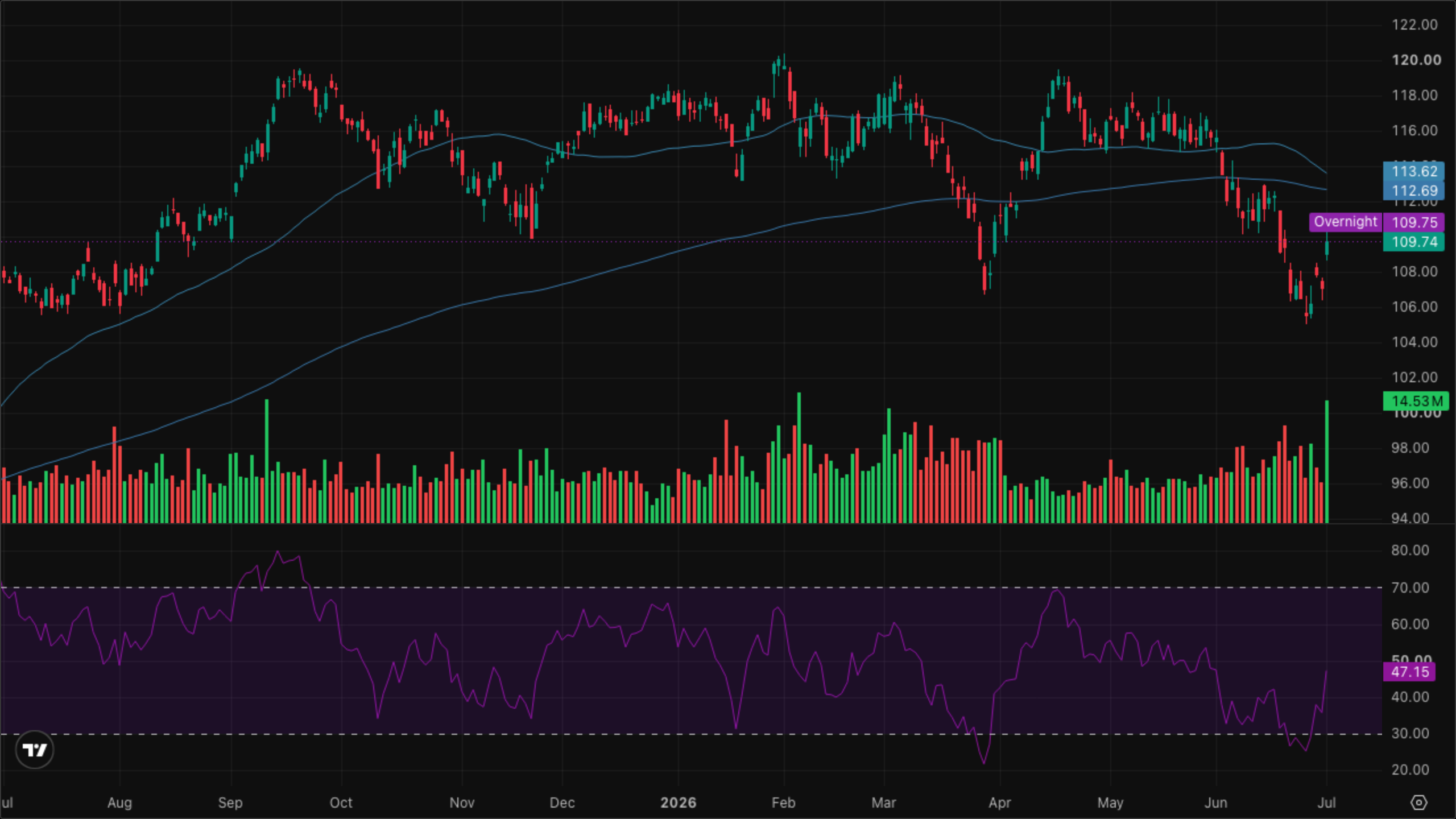Click the 30.00 RSI oversold level label
The image size is (1456, 819).
(1410, 733)
